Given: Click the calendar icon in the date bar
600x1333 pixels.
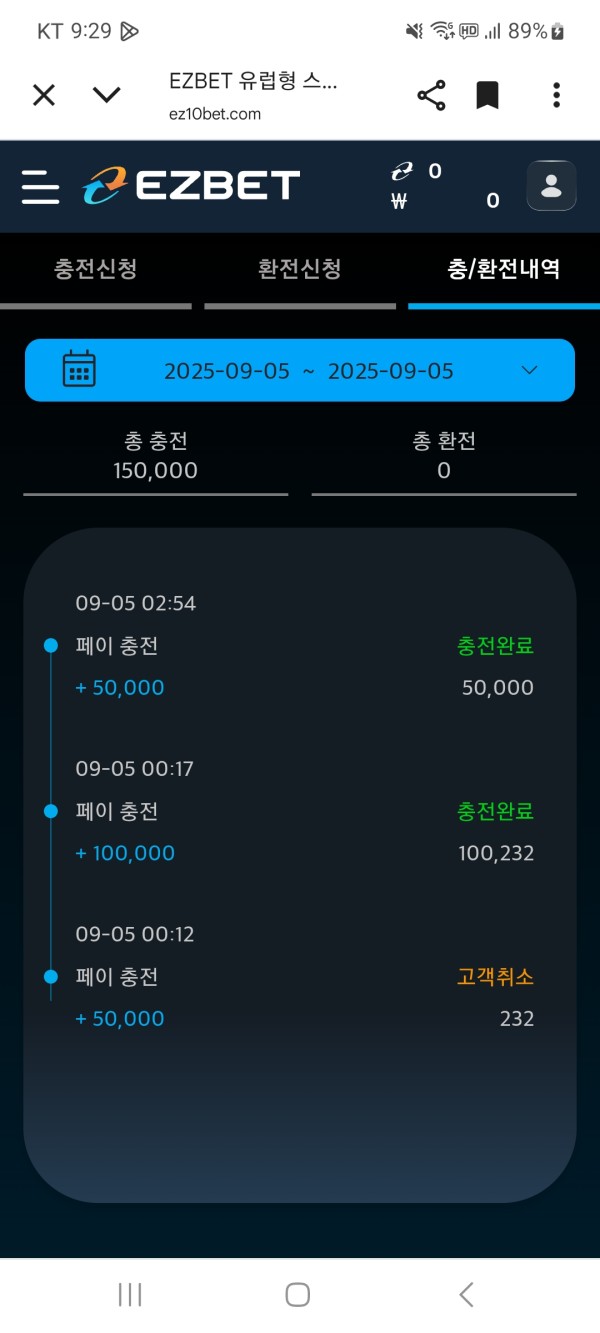Looking at the screenshot, I should (79, 369).
